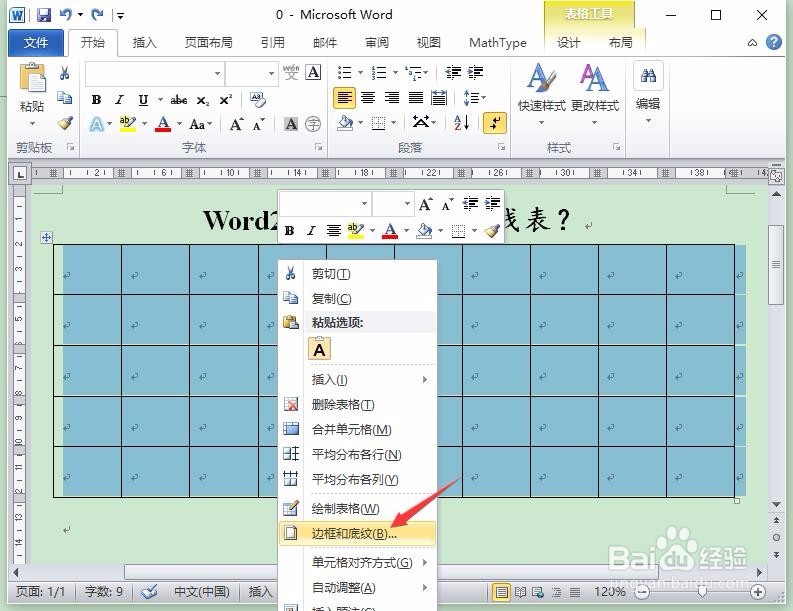Expand the Bullets list dropdown arrow
The height and width of the screenshot is (611, 793).
click(x=360, y=73)
